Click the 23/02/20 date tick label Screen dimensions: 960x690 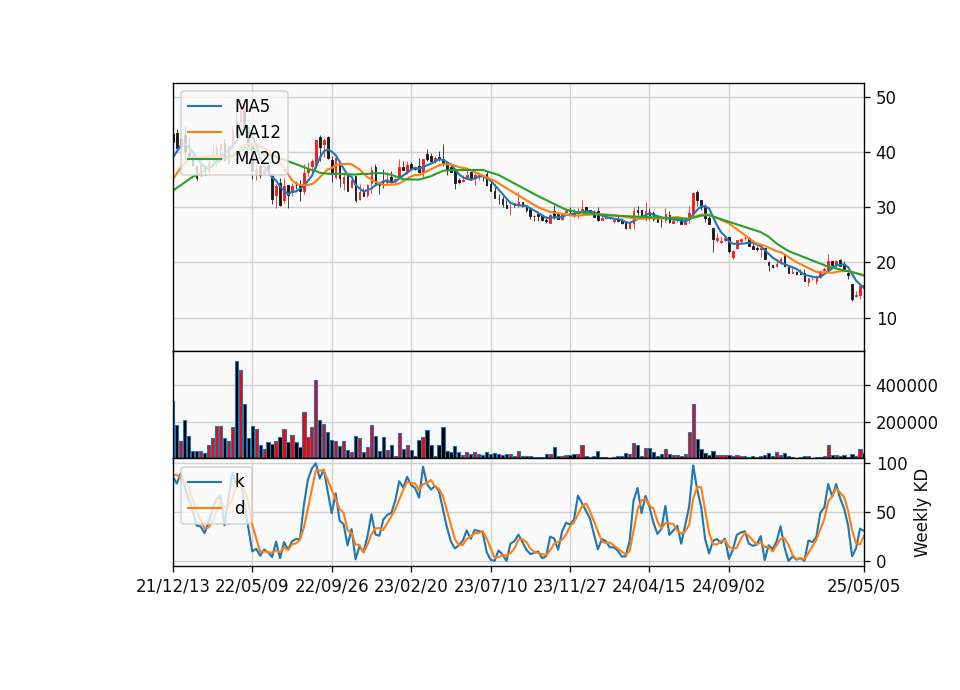coord(411,586)
